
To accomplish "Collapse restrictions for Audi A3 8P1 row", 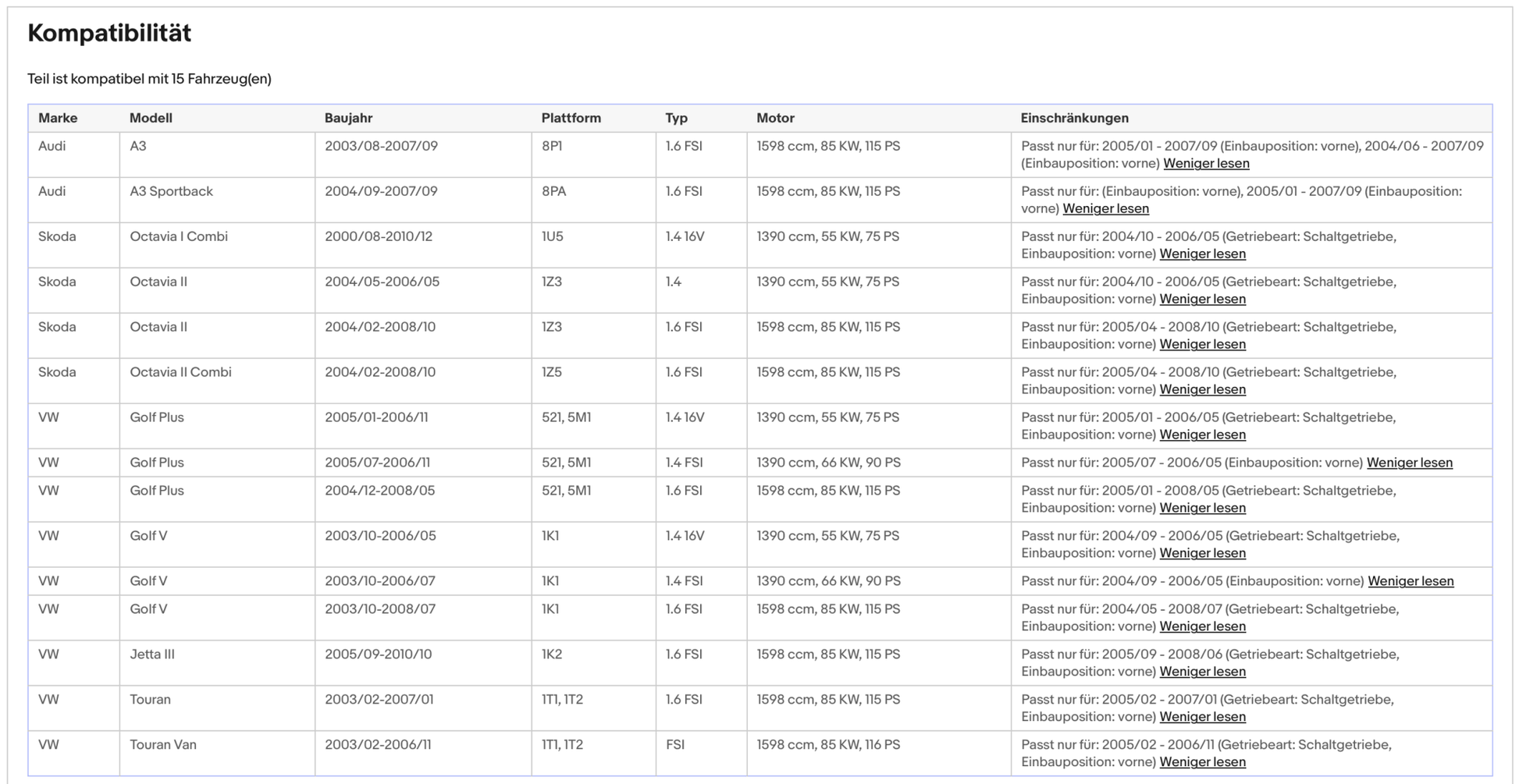I will point(1206,164).
